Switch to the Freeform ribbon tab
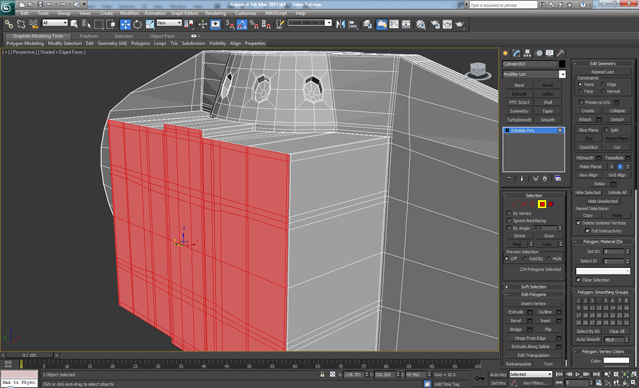The width and height of the screenshot is (639, 388). (89, 36)
